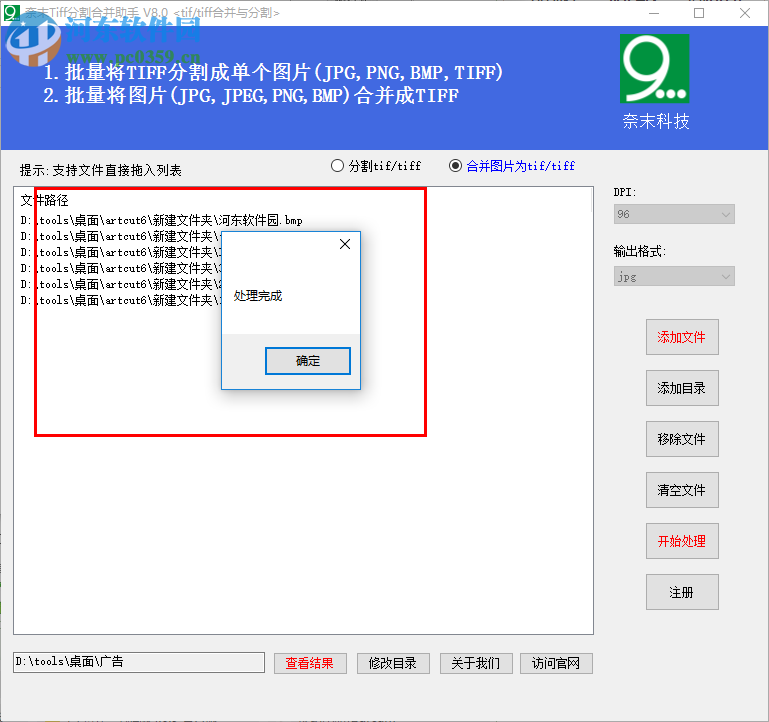769x722 pixels.
Task: Click the 清空文件 button
Action: click(682, 490)
